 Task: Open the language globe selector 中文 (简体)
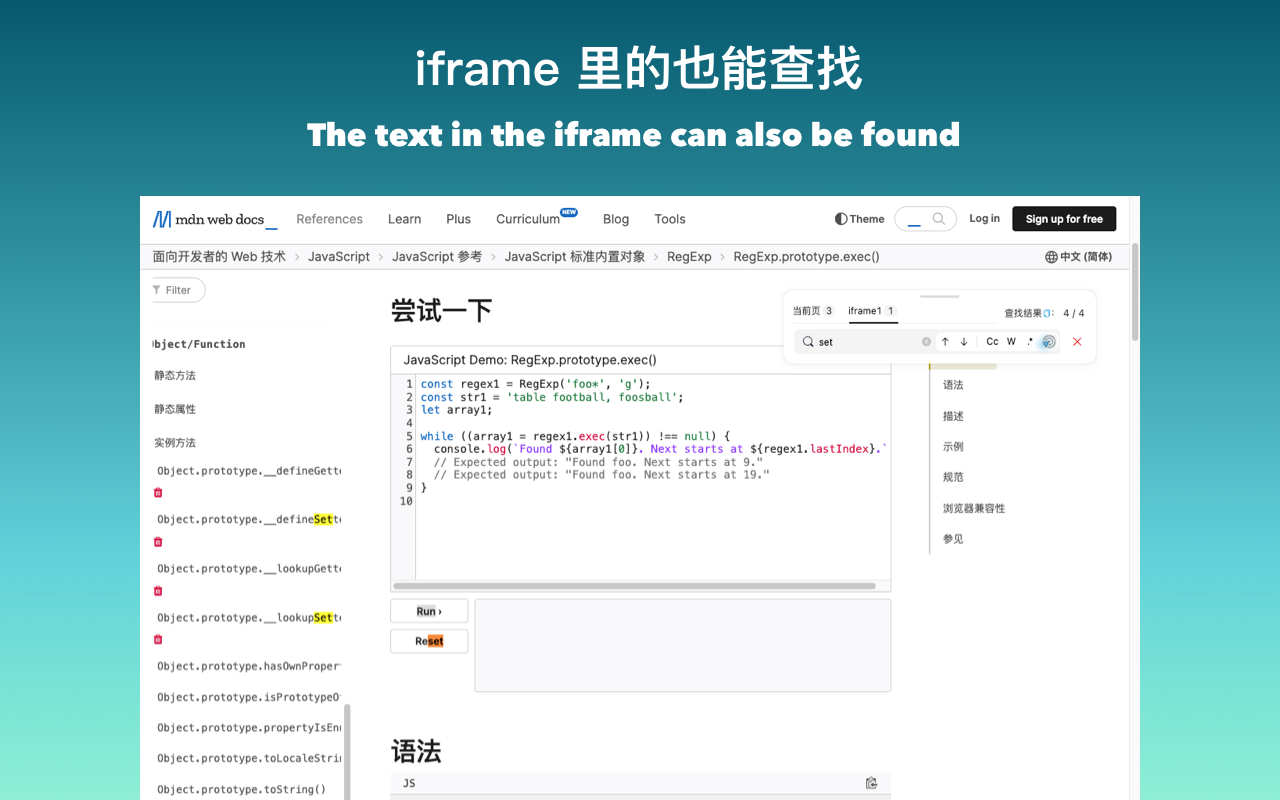(x=1078, y=257)
